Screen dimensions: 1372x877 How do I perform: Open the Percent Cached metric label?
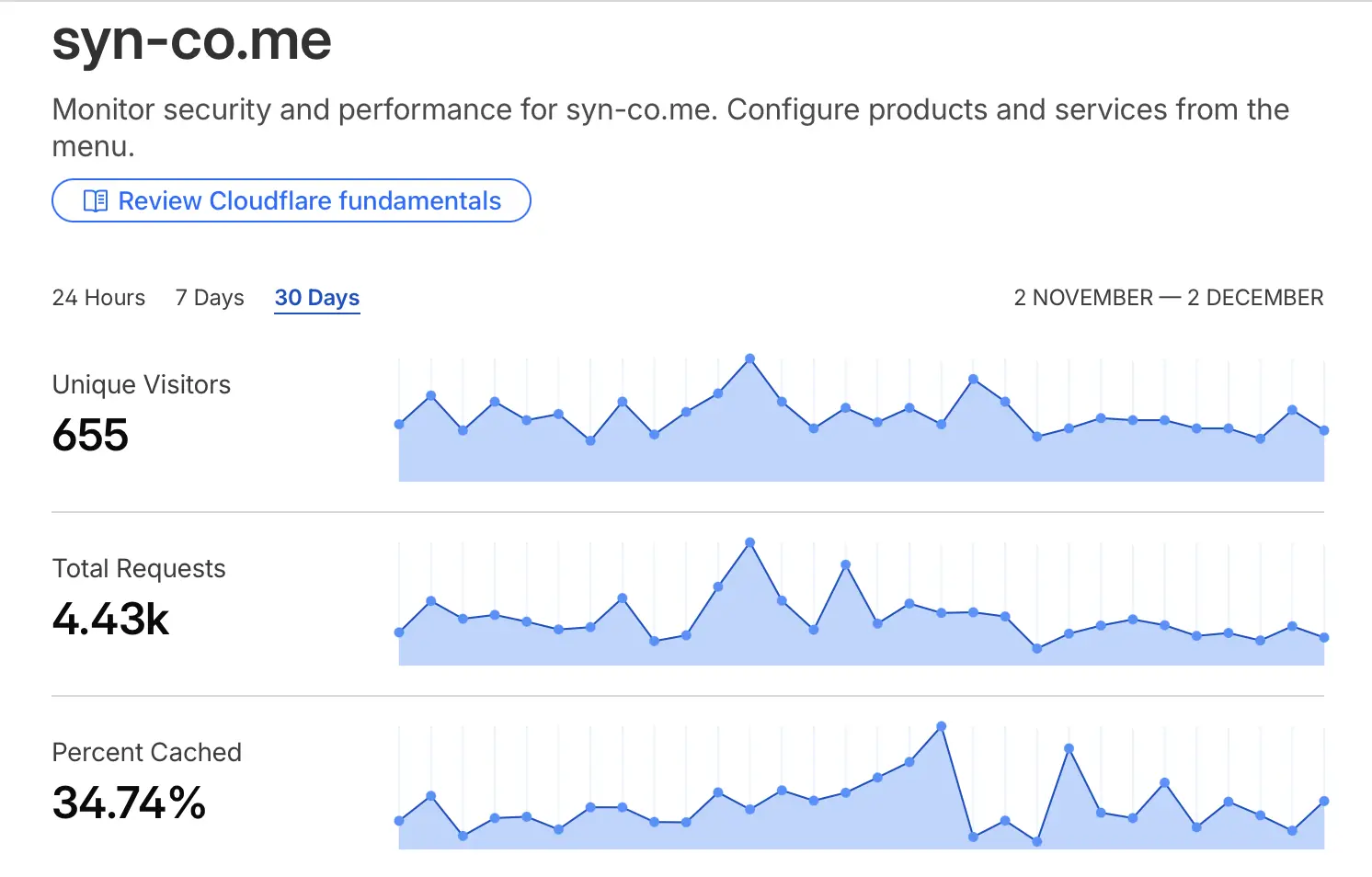pyautogui.click(x=146, y=752)
